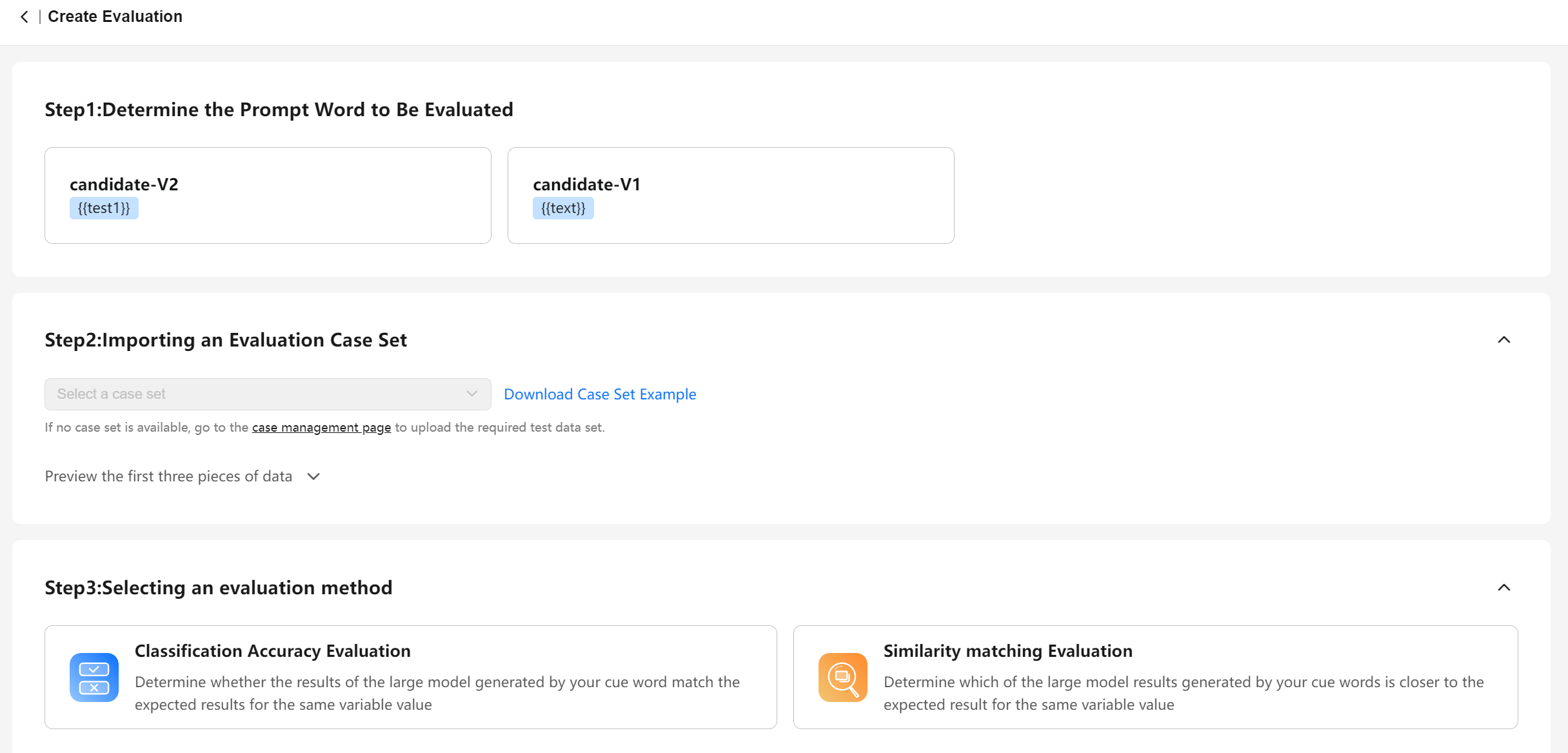Open the case management page link

(321, 428)
